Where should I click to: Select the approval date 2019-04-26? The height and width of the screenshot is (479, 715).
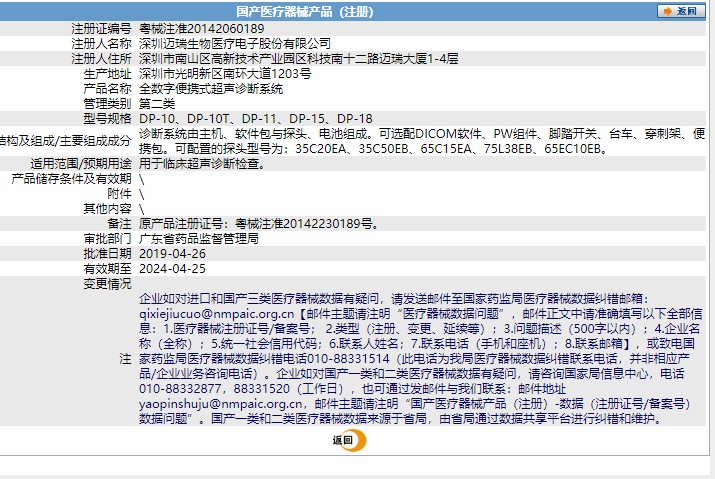pos(172,254)
